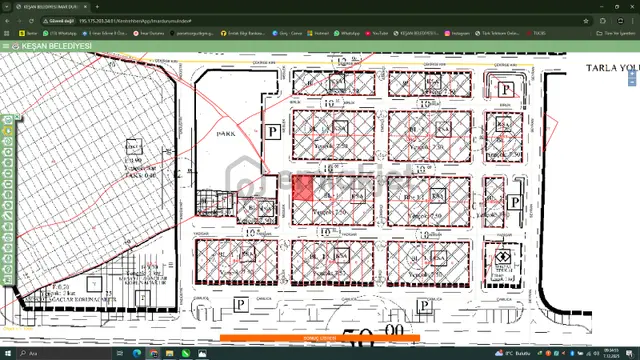Open the tab search dropdown arrow
This screenshot has height=360, width=640.
(7, 7)
